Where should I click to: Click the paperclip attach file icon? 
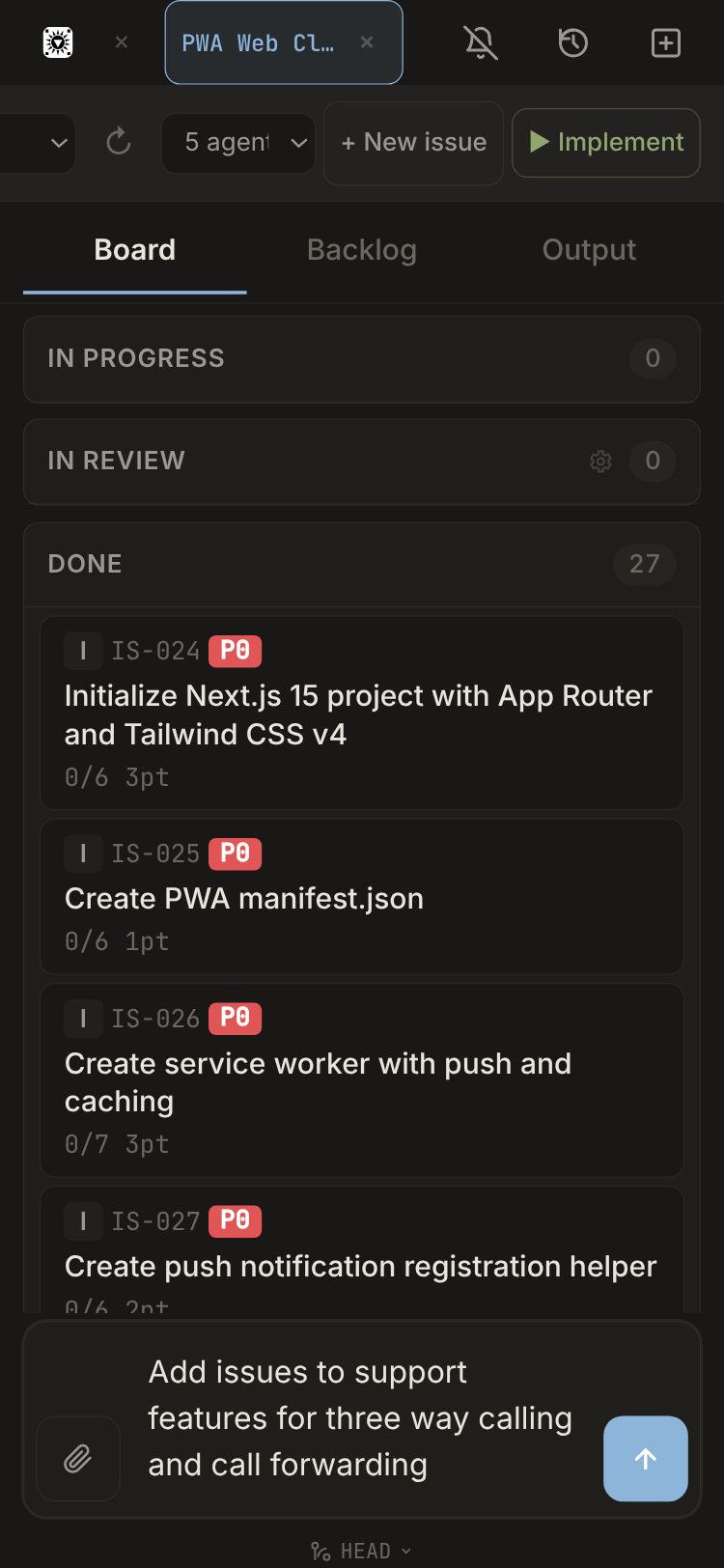[x=78, y=1459]
